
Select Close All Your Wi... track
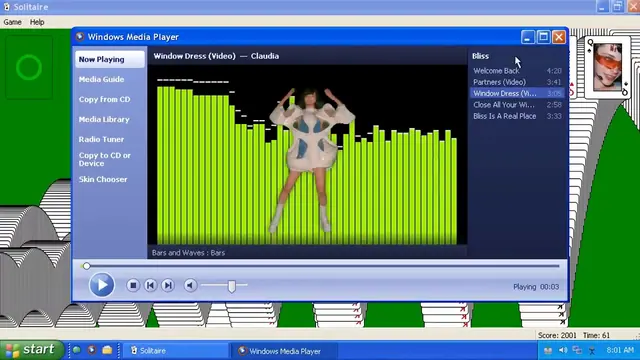point(517,104)
